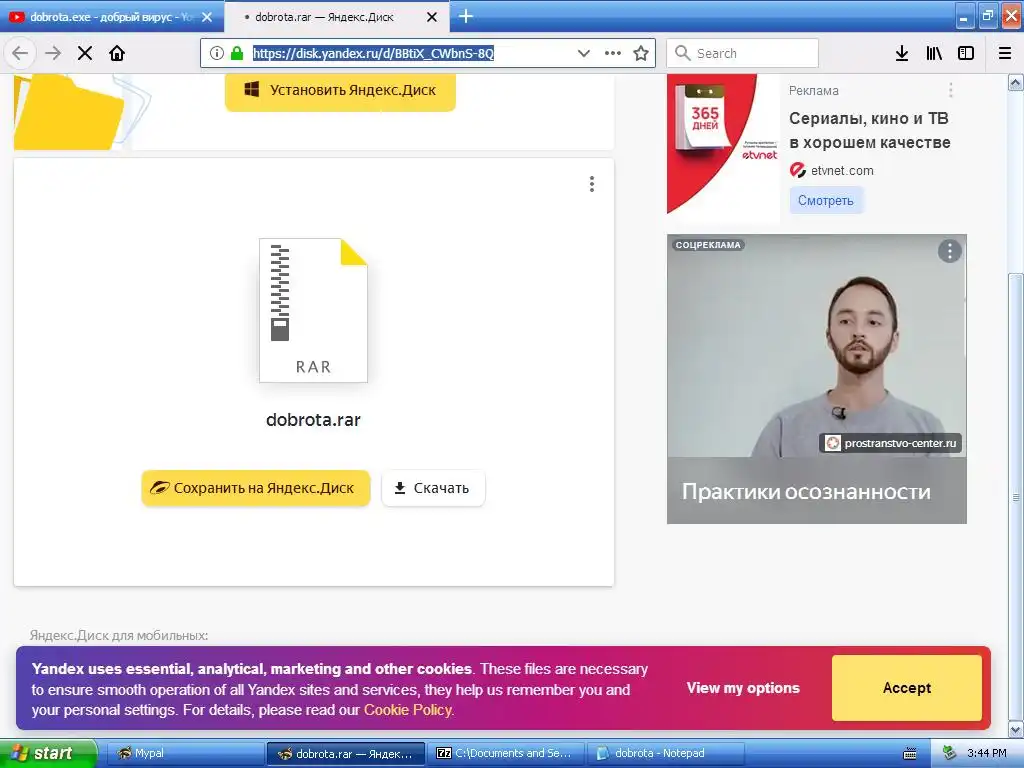Open Сериалы, кино и ТВ ad headline

869,130
